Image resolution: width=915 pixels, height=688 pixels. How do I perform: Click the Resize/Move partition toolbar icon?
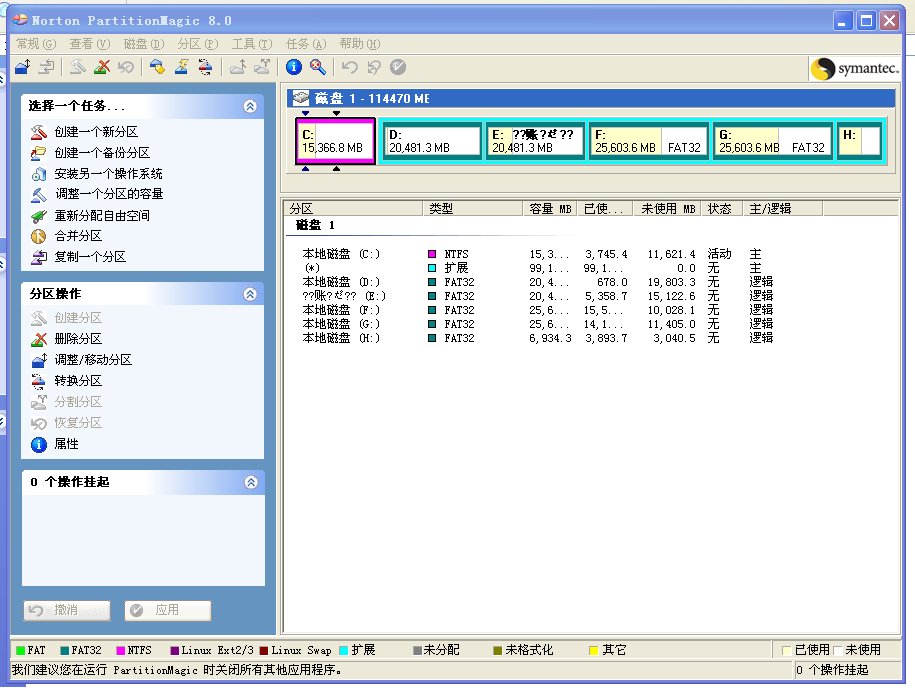[23, 67]
